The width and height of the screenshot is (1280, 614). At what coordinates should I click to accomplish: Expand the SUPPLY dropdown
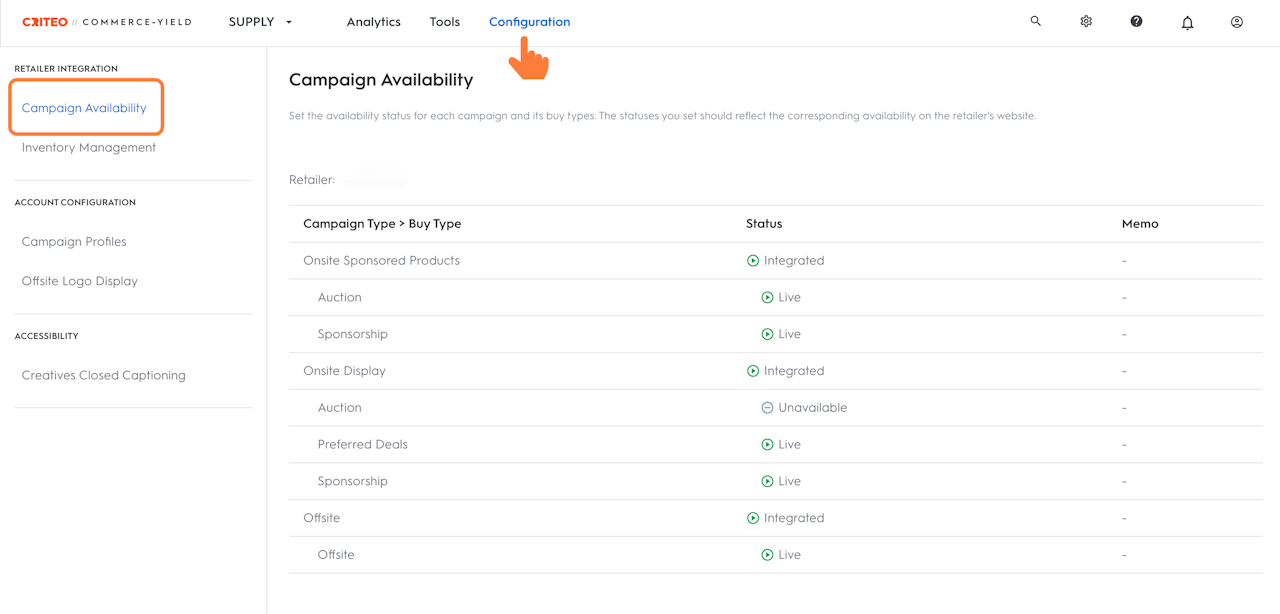(x=260, y=22)
